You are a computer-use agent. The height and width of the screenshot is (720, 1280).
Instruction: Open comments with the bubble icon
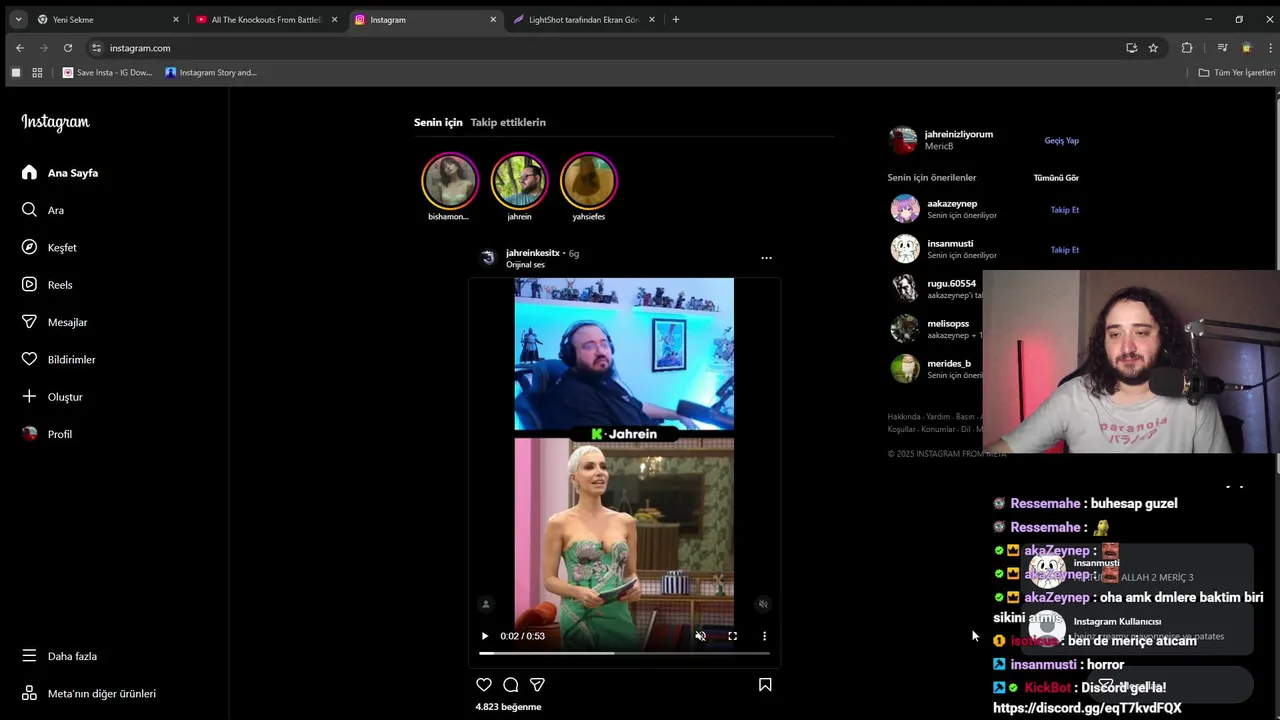511,685
